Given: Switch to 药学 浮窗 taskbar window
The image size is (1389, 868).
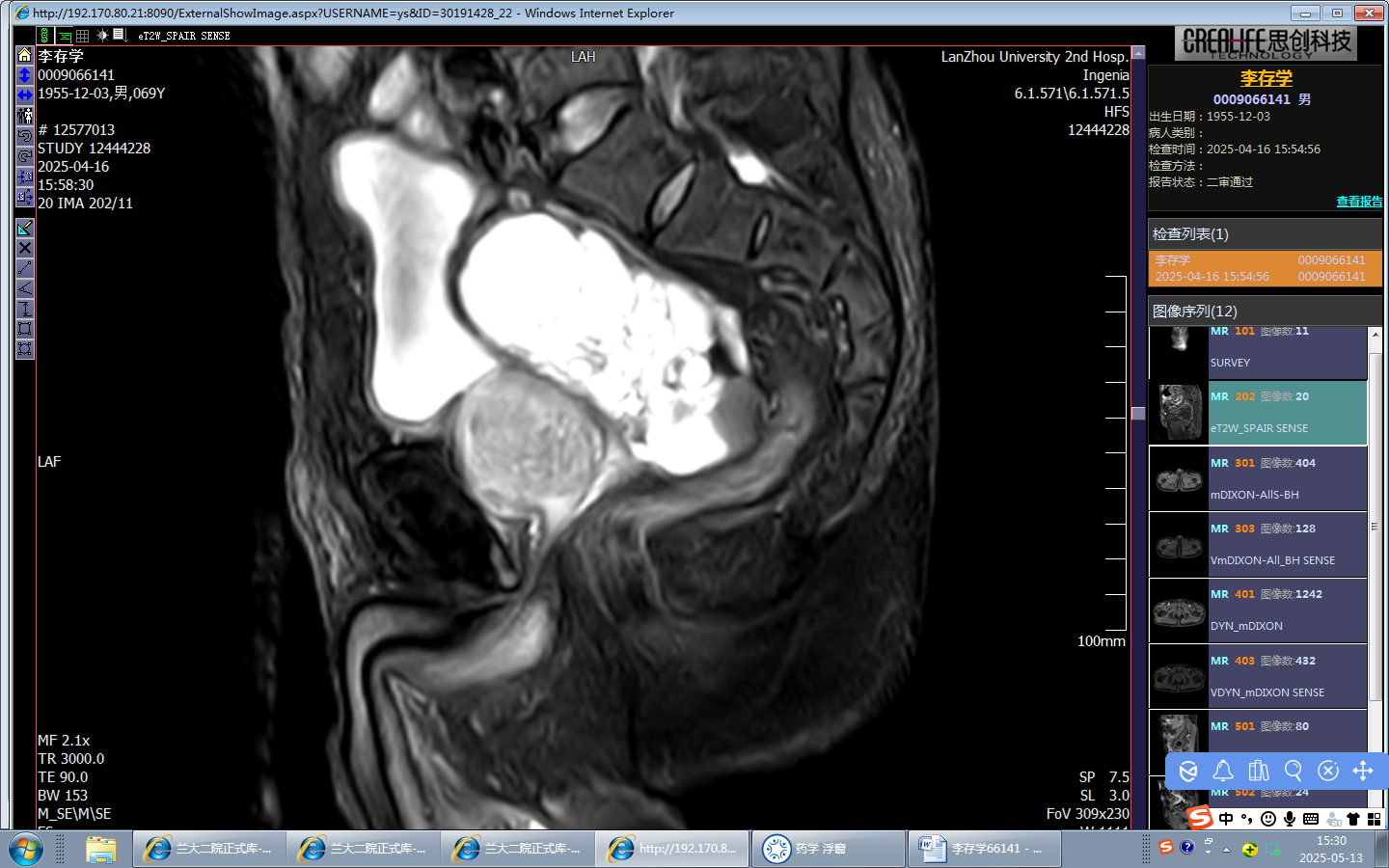Looking at the screenshot, I should [828, 849].
